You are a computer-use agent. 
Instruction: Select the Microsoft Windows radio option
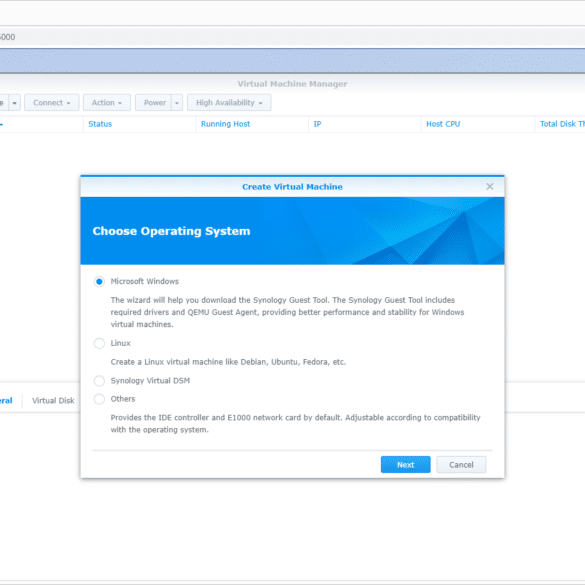(99, 281)
